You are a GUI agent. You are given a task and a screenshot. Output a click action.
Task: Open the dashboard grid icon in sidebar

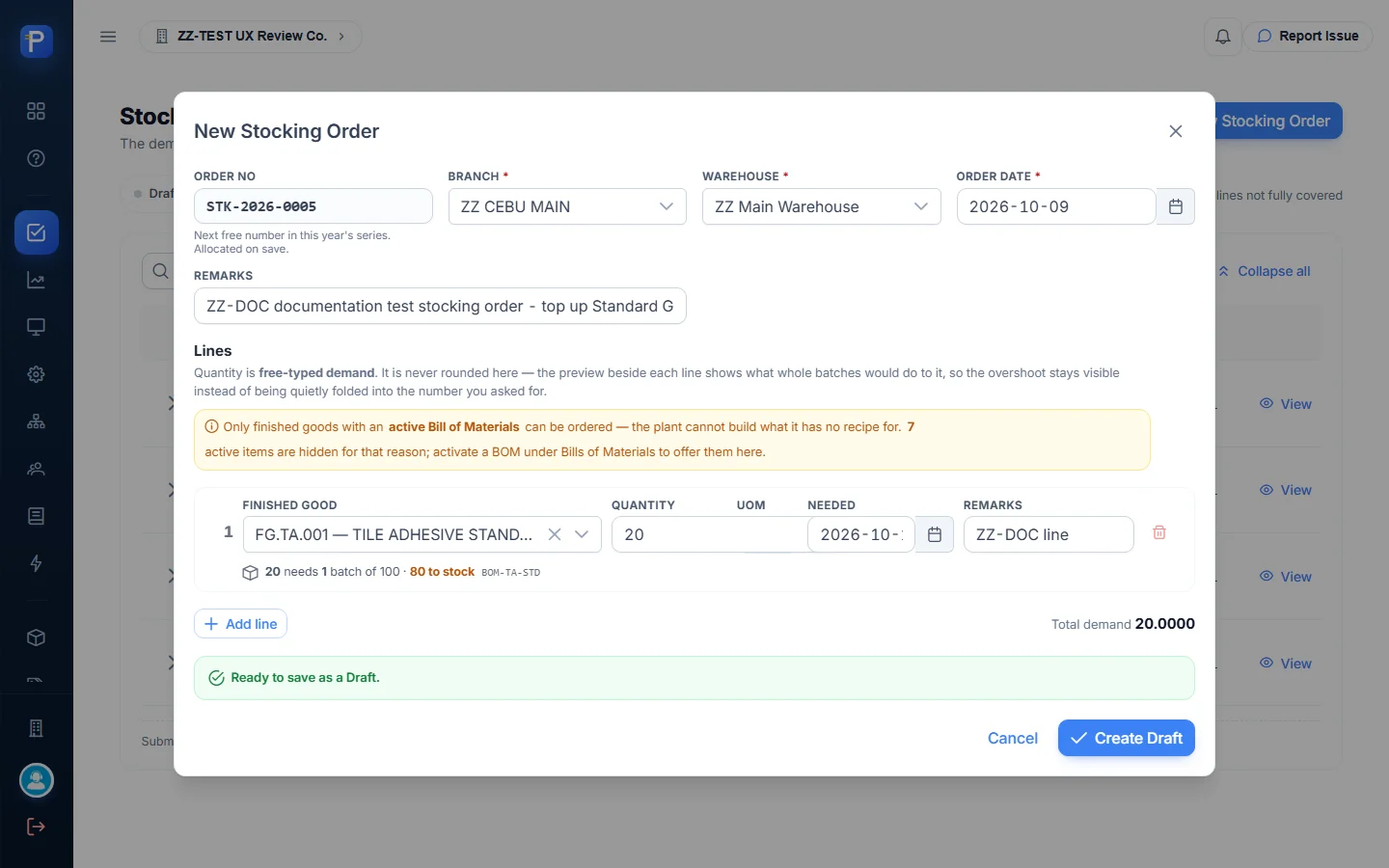[x=36, y=111]
